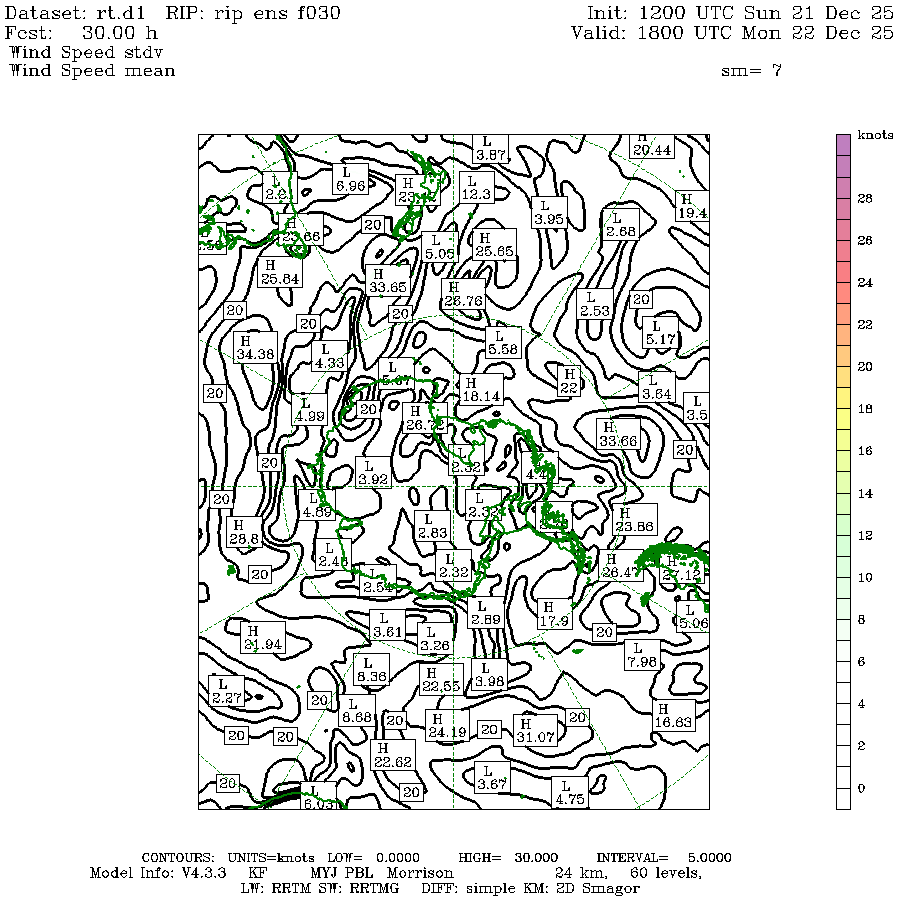Click the 'L 5.17' minimum label

[x=661, y=332]
